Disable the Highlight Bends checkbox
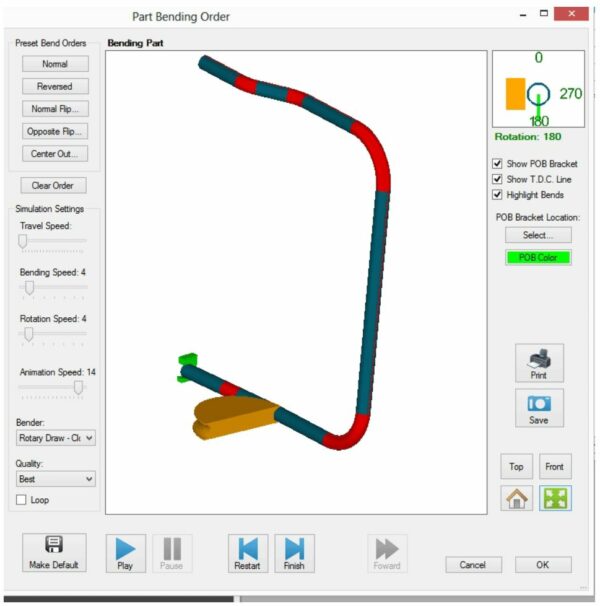 [497, 194]
